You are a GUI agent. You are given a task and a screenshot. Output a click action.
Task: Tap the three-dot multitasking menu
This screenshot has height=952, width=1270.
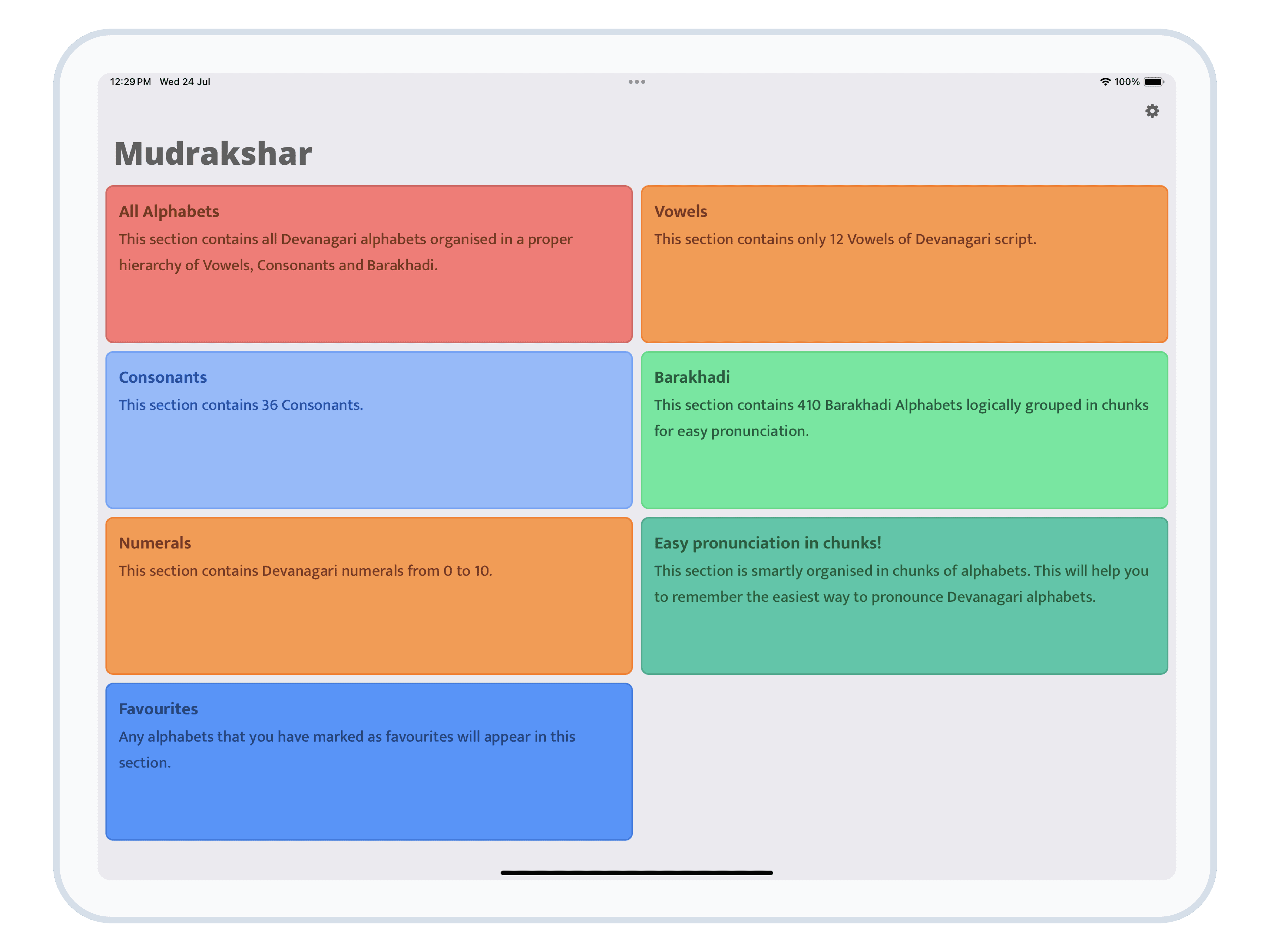pyautogui.click(x=636, y=81)
